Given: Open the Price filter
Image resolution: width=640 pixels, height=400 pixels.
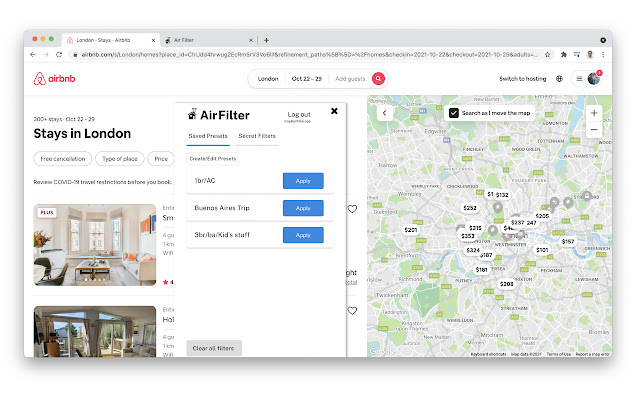Looking at the screenshot, I should [161, 159].
